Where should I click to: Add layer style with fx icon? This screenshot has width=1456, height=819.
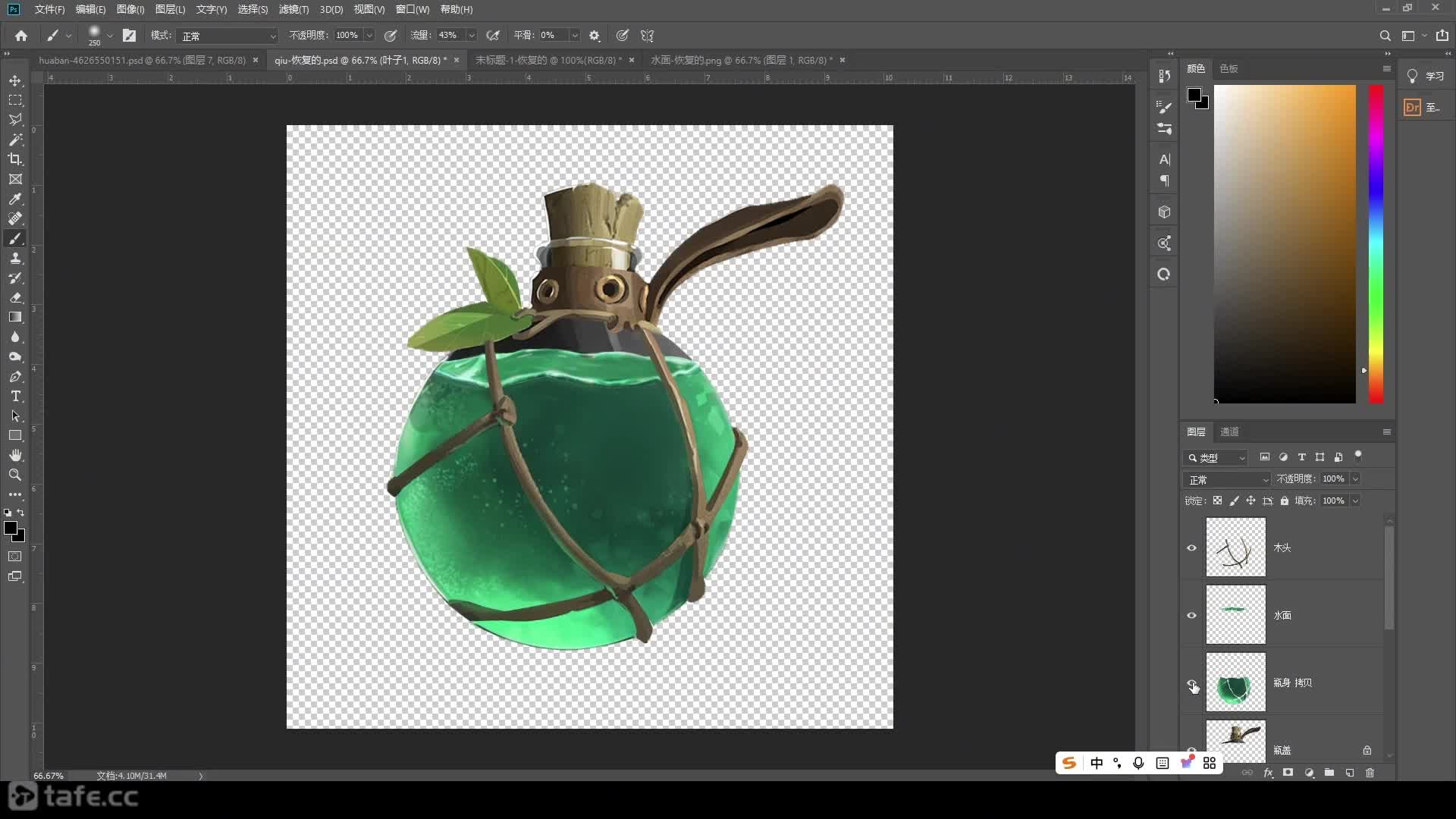(x=1268, y=773)
